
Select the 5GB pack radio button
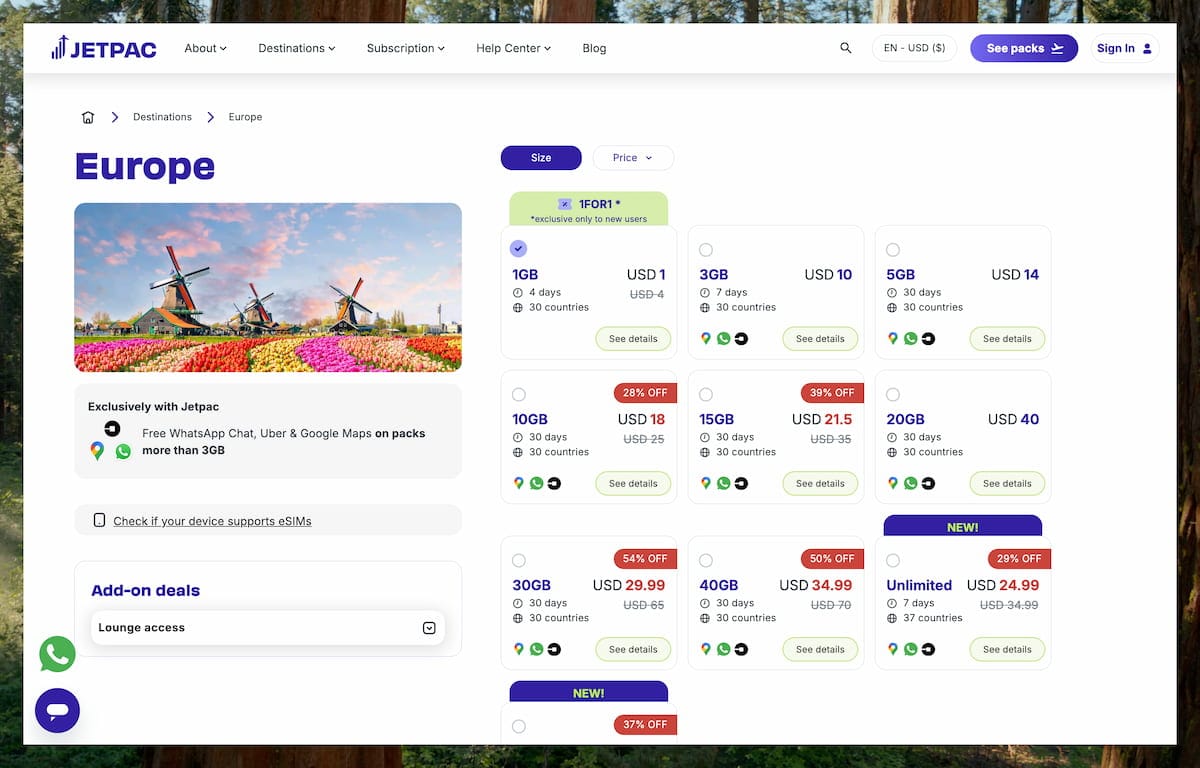click(x=893, y=250)
